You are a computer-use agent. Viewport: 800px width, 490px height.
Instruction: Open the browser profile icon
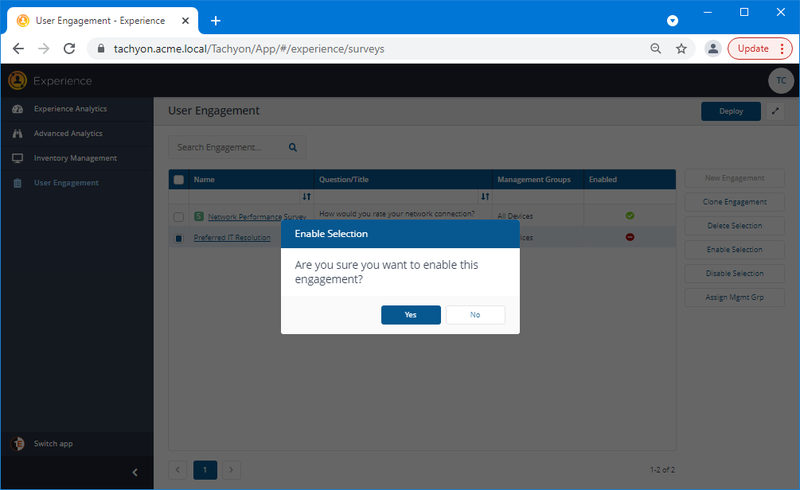[713, 48]
